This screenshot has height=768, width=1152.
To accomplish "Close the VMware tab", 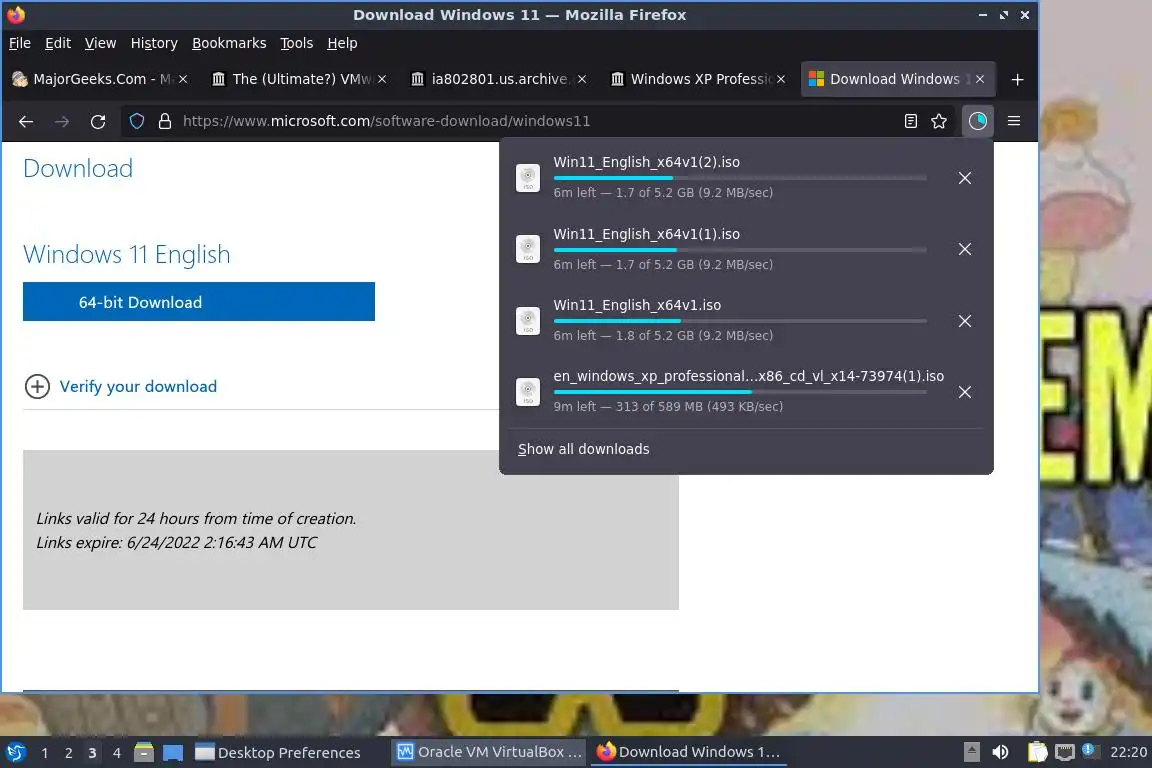I will pyautogui.click(x=382, y=79).
